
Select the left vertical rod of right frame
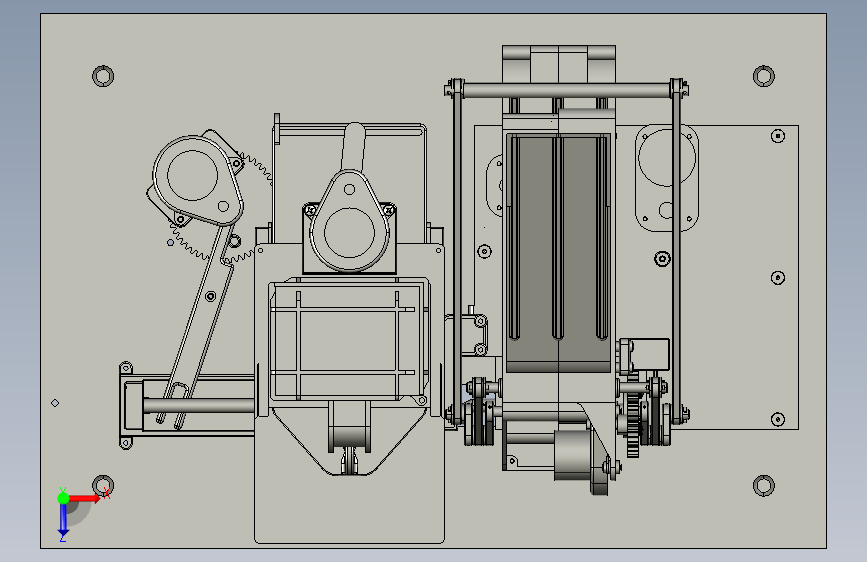click(x=457, y=253)
